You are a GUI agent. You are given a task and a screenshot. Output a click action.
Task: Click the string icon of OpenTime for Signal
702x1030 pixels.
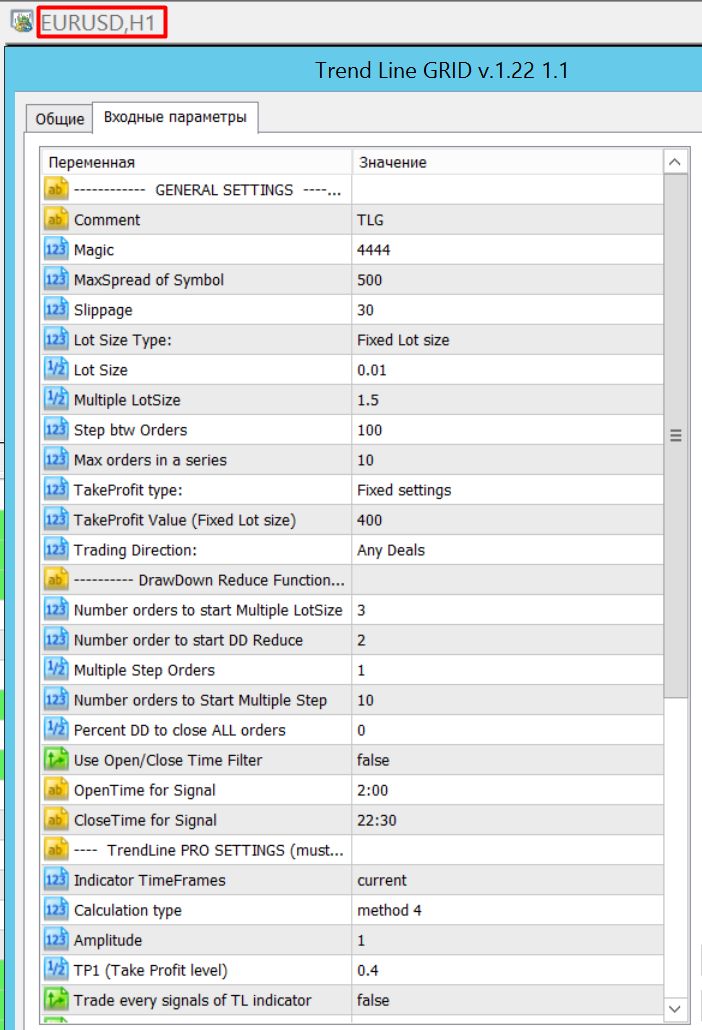56,790
